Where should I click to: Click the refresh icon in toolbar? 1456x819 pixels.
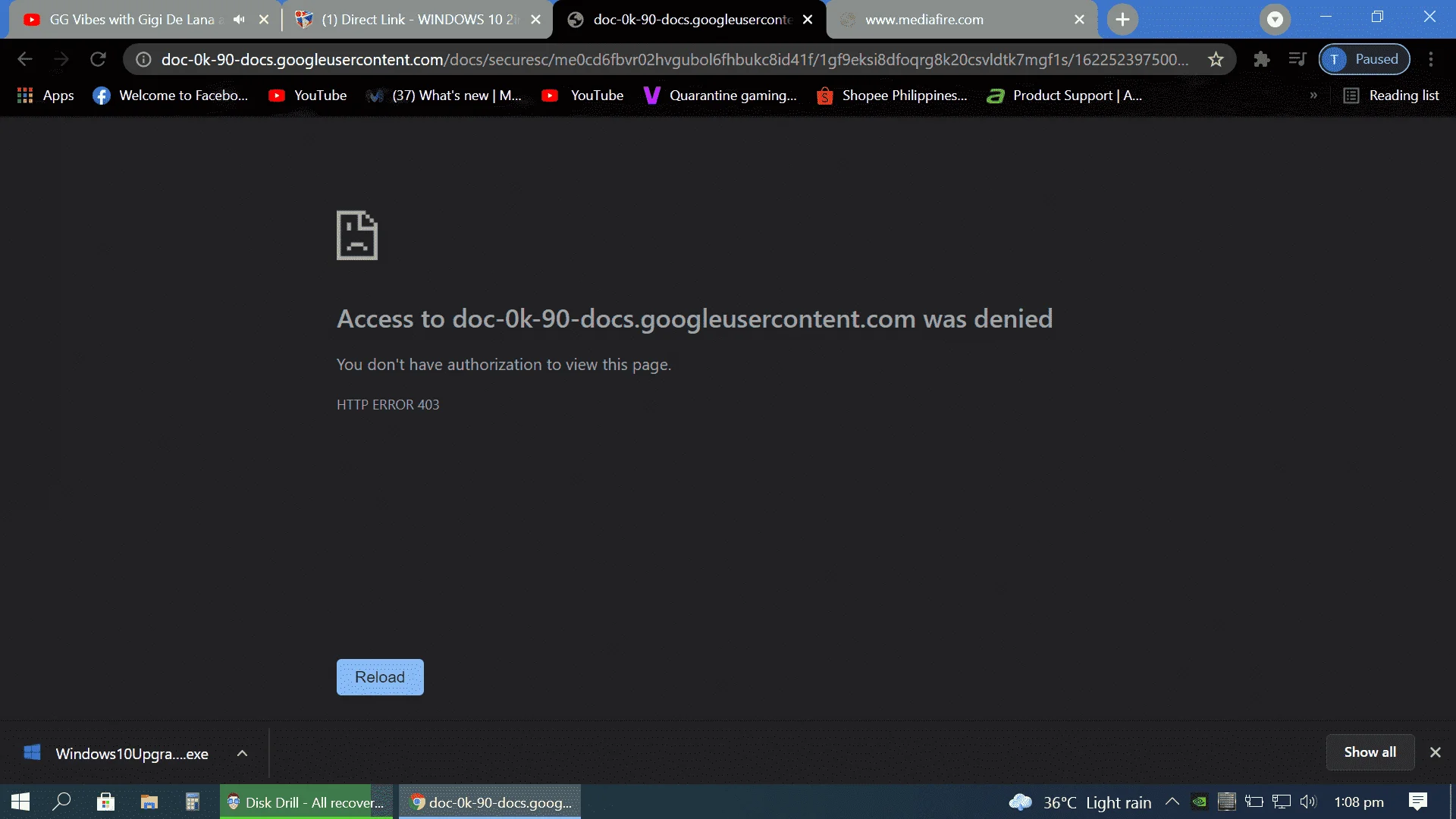point(98,59)
